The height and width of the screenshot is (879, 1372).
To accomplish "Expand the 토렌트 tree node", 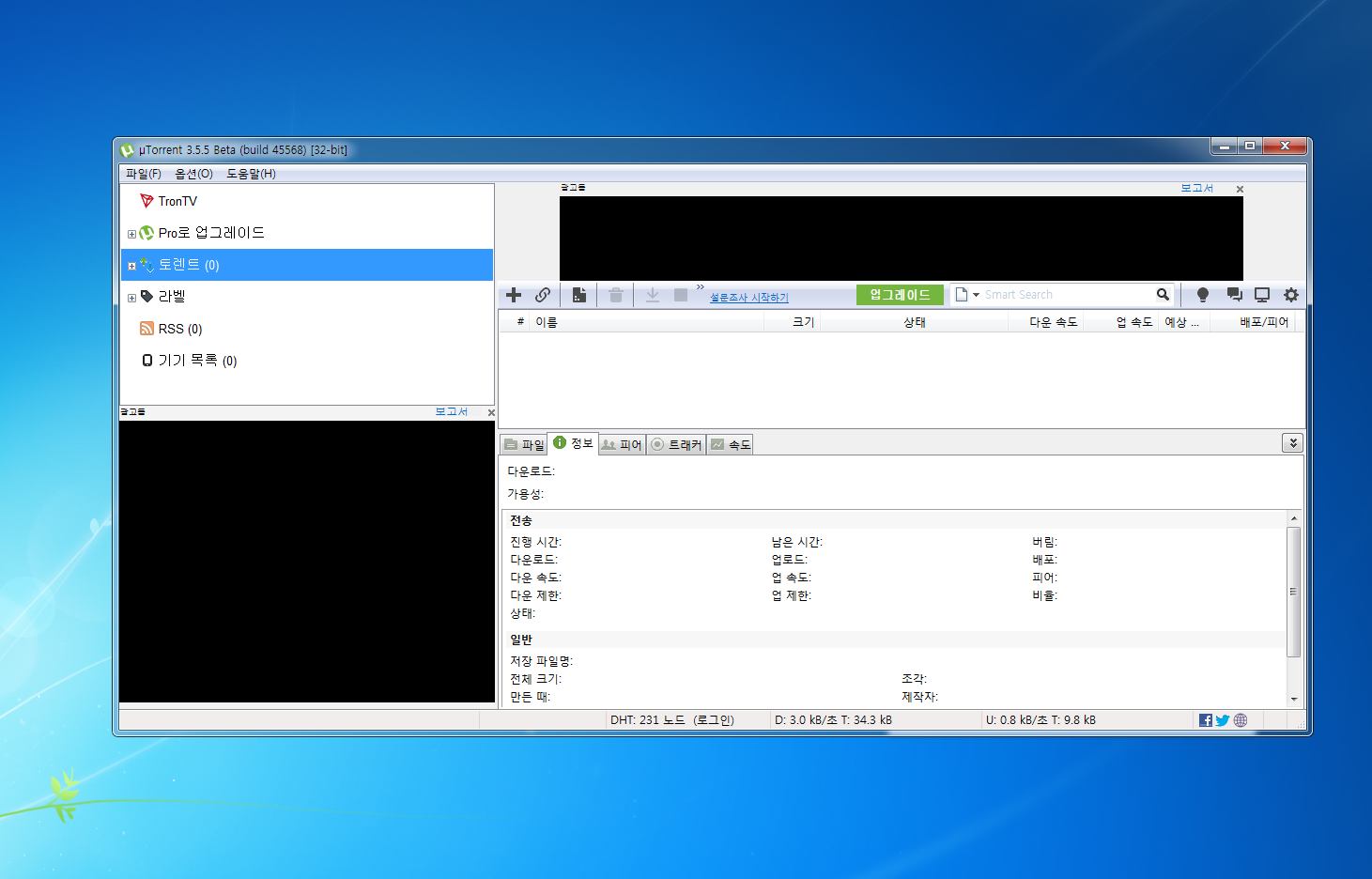I will (x=131, y=266).
